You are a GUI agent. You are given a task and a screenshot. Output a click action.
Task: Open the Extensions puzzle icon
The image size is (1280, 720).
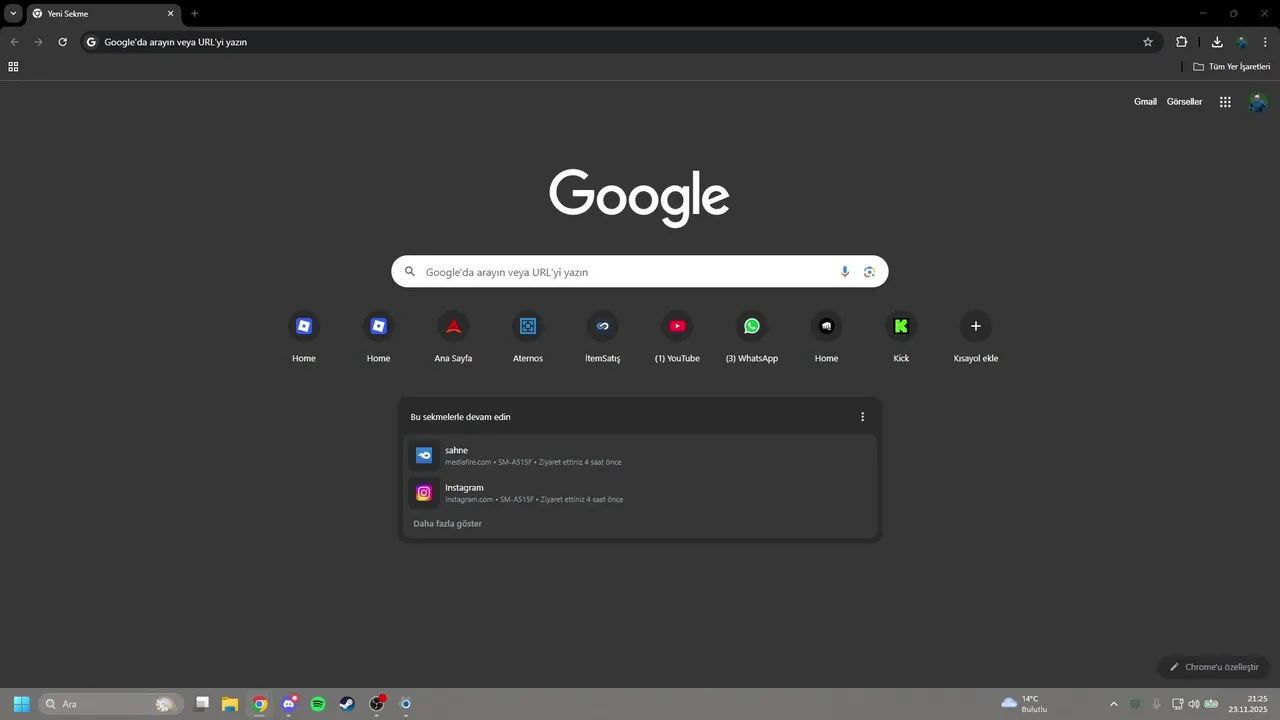1181,42
